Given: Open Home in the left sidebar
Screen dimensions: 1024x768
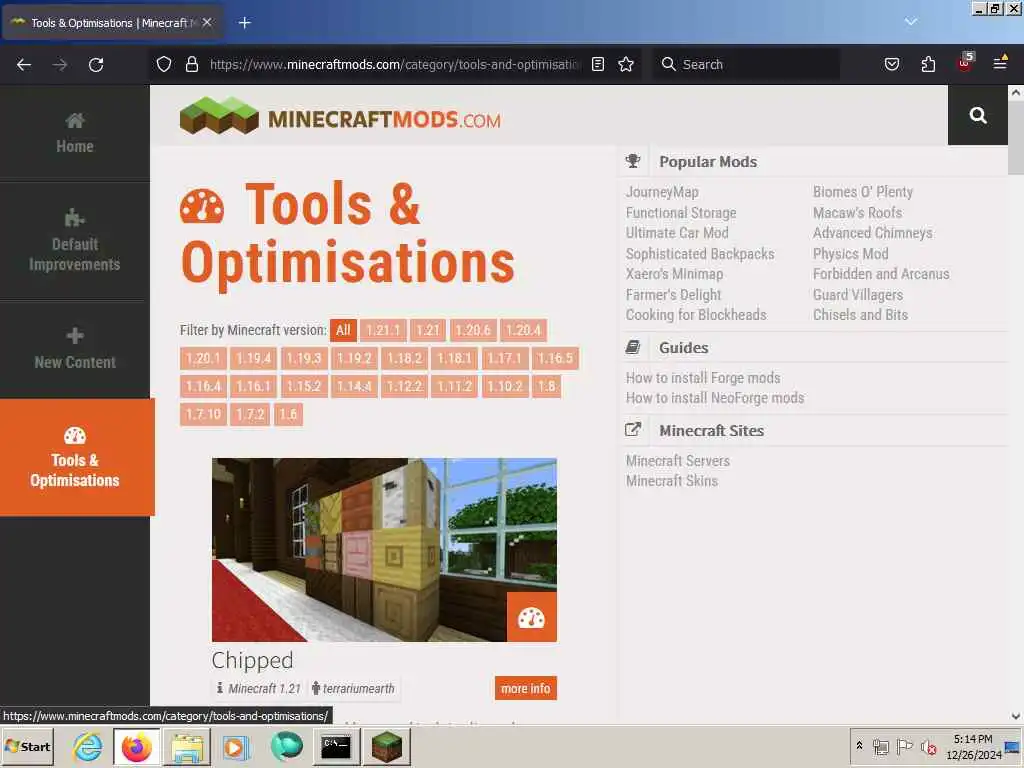Looking at the screenshot, I should 74,133.
